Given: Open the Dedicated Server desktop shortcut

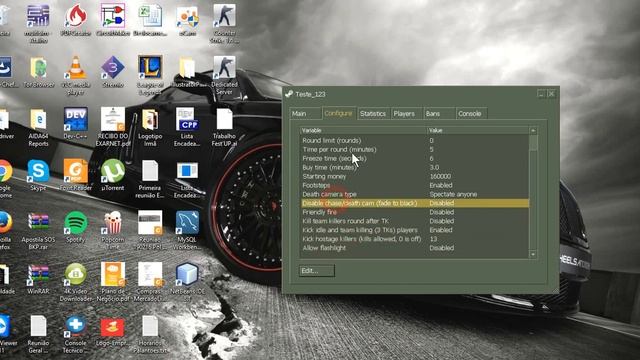Looking at the screenshot, I should [x=224, y=76].
